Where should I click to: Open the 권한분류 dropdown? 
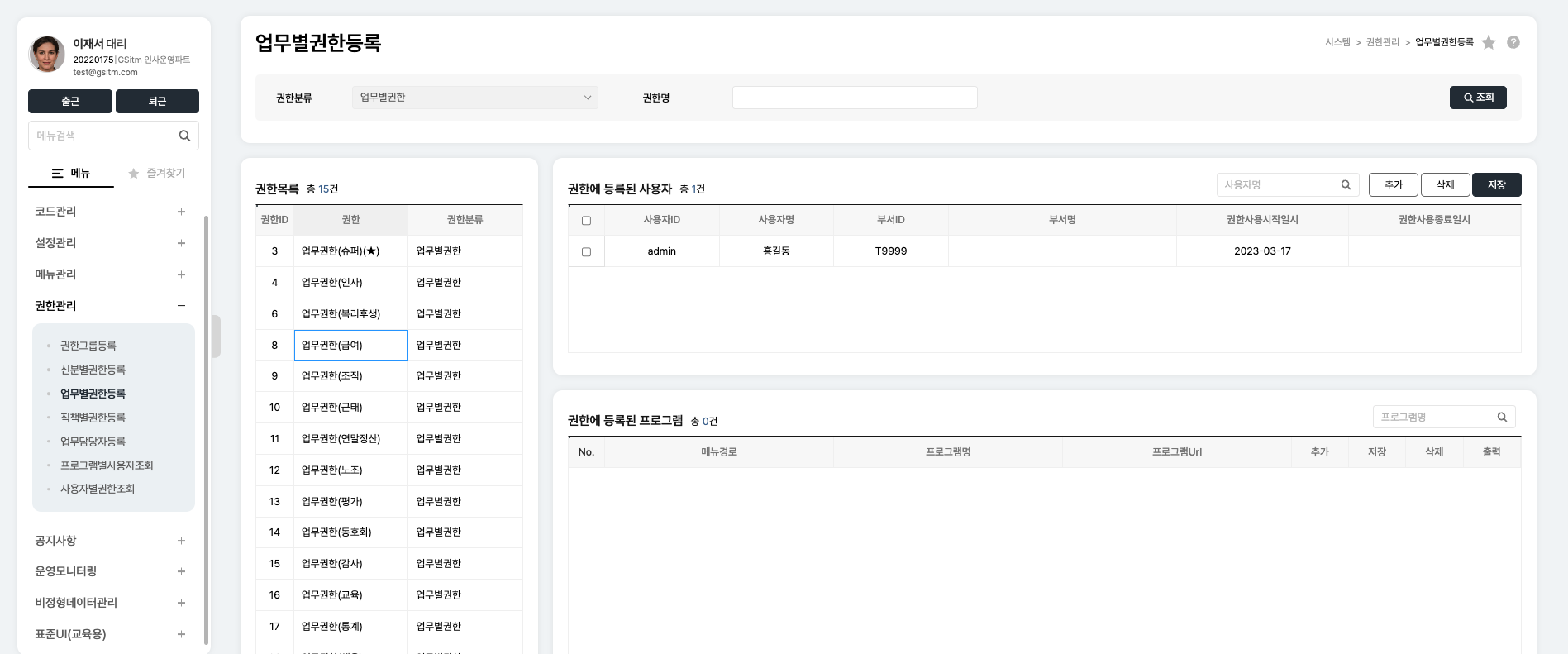(474, 98)
